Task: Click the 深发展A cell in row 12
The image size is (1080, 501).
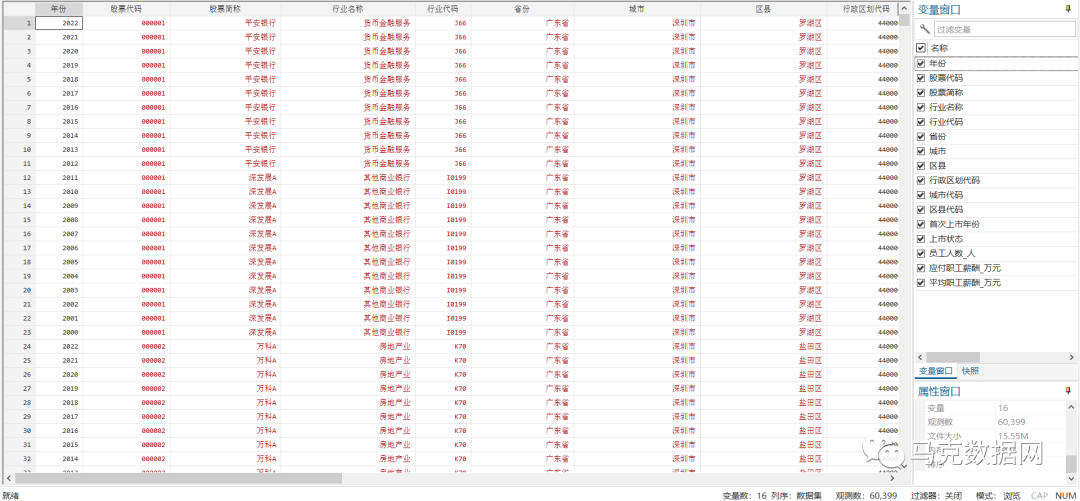Action: (225, 178)
